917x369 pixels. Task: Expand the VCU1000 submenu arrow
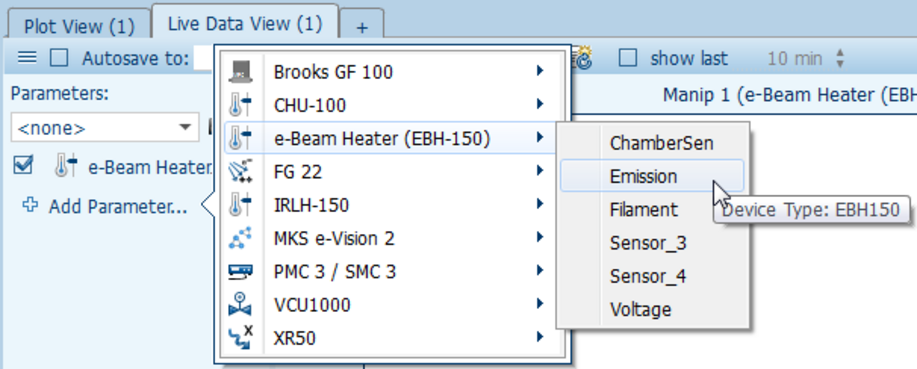coord(539,304)
